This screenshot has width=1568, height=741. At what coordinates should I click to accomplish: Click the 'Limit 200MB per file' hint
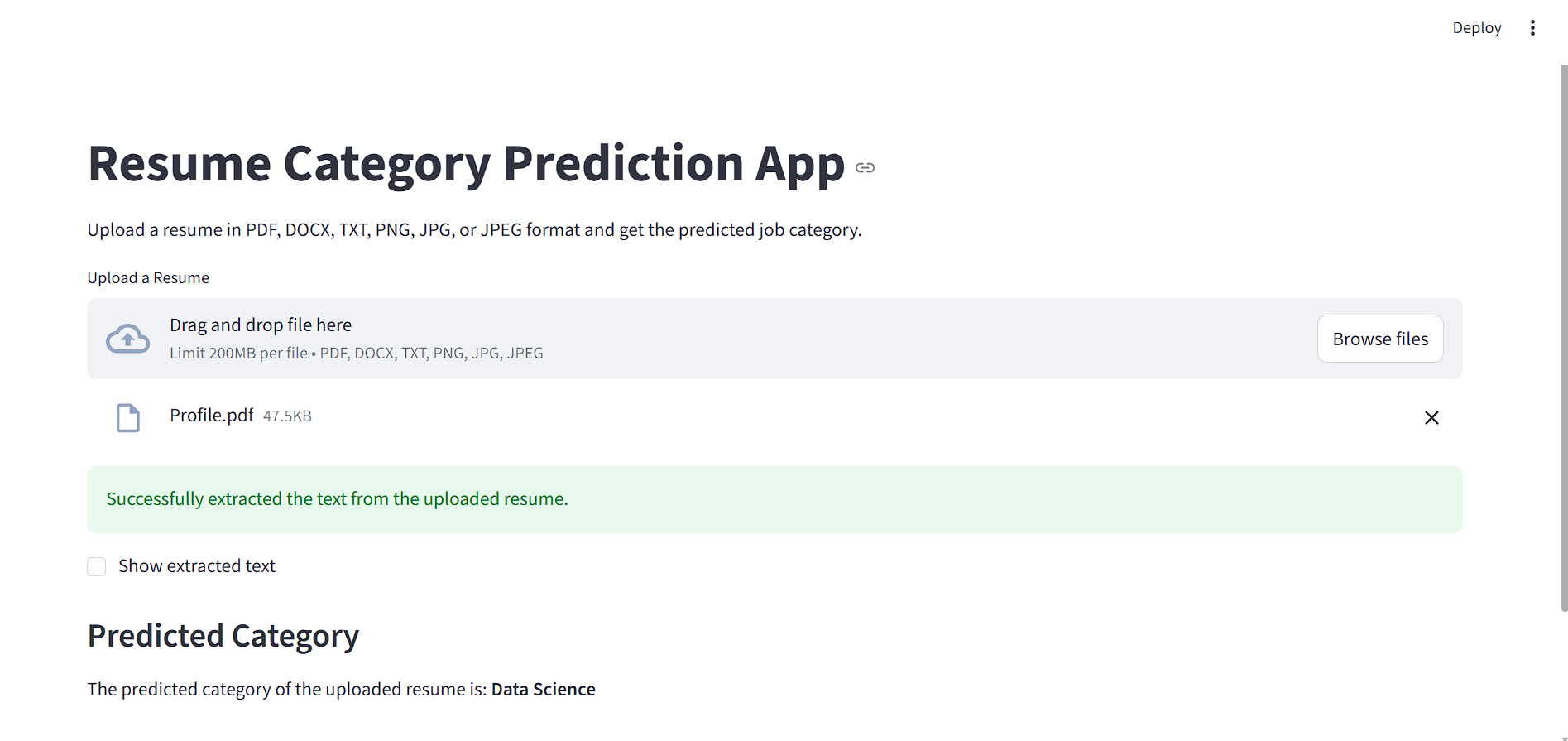tap(239, 354)
